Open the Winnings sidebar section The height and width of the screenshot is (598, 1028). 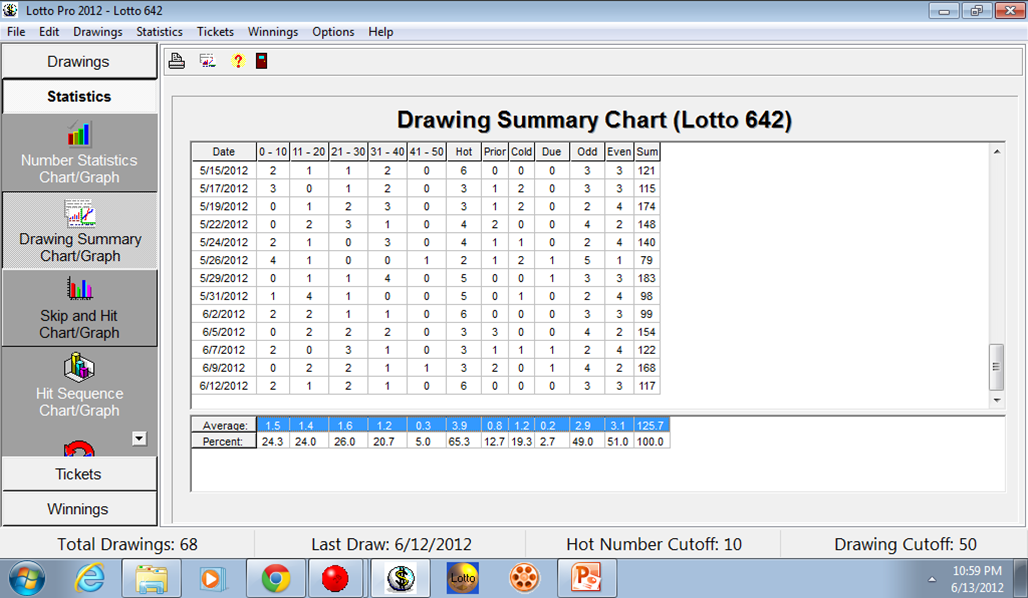coord(79,509)
